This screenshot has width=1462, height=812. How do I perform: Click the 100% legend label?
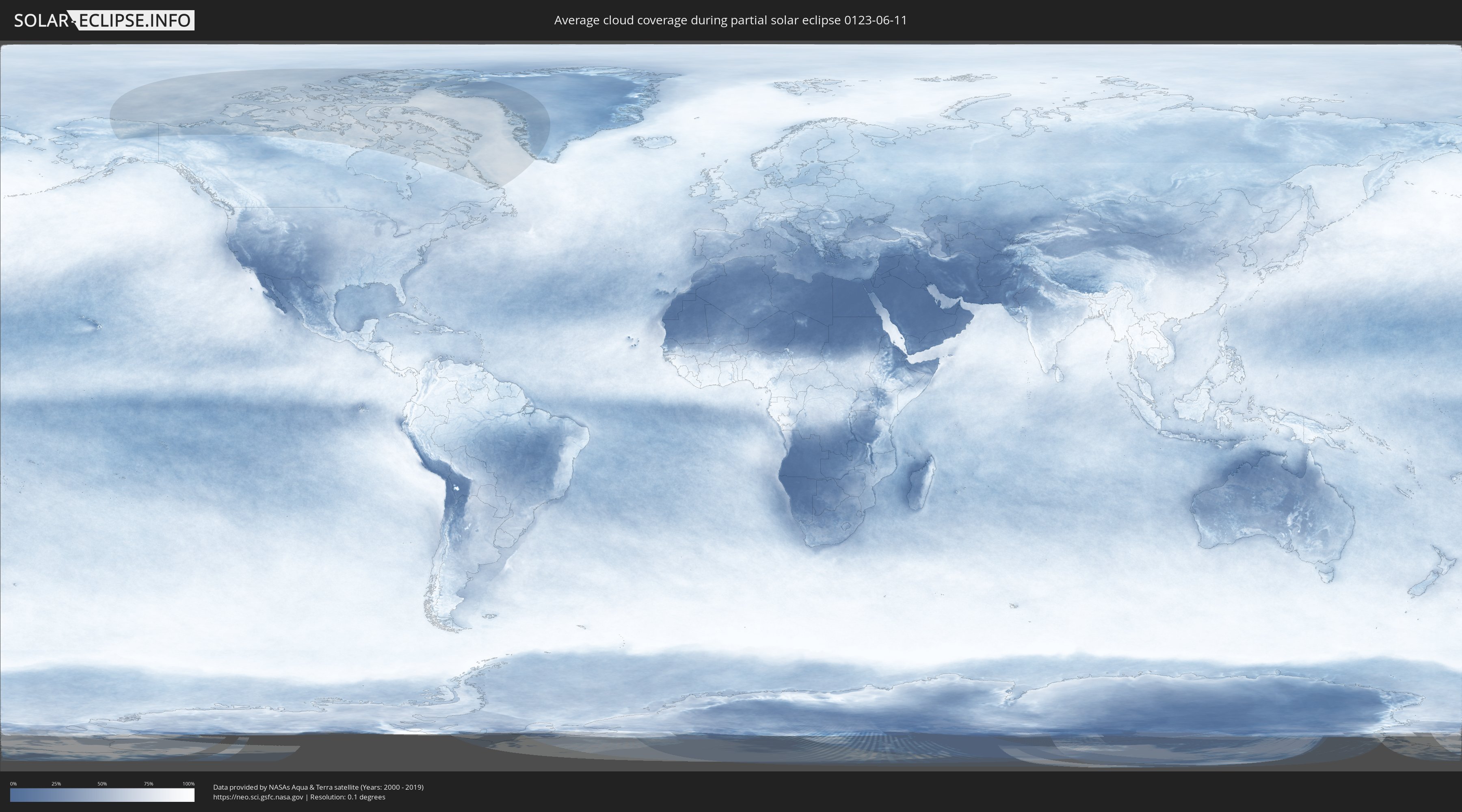click(188, 784)
